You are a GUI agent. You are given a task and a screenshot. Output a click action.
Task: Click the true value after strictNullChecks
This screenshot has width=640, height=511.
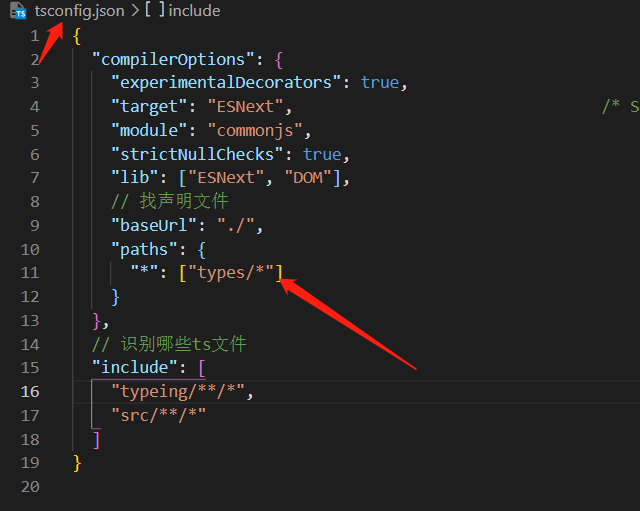point(322,154)
